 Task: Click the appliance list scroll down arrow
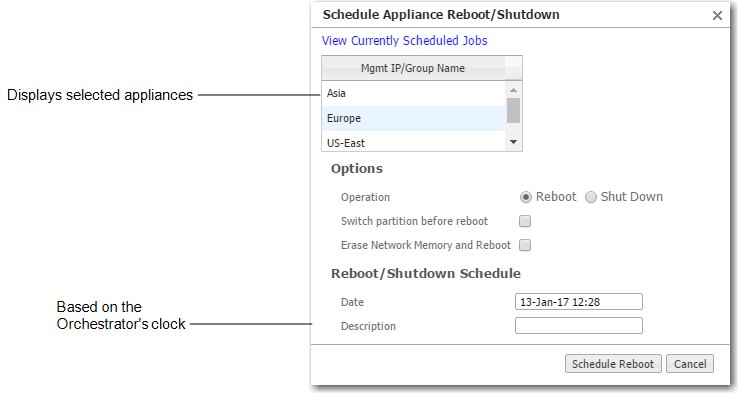coord(513,142)
